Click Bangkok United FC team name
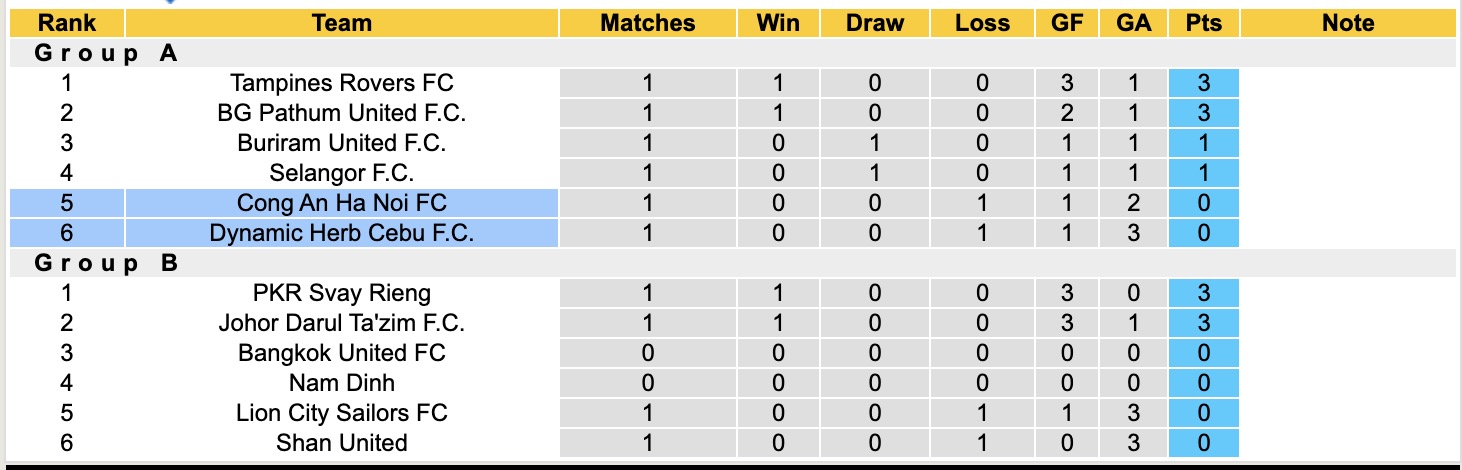This screenshot has width=1462, height=470. point(341,353)
